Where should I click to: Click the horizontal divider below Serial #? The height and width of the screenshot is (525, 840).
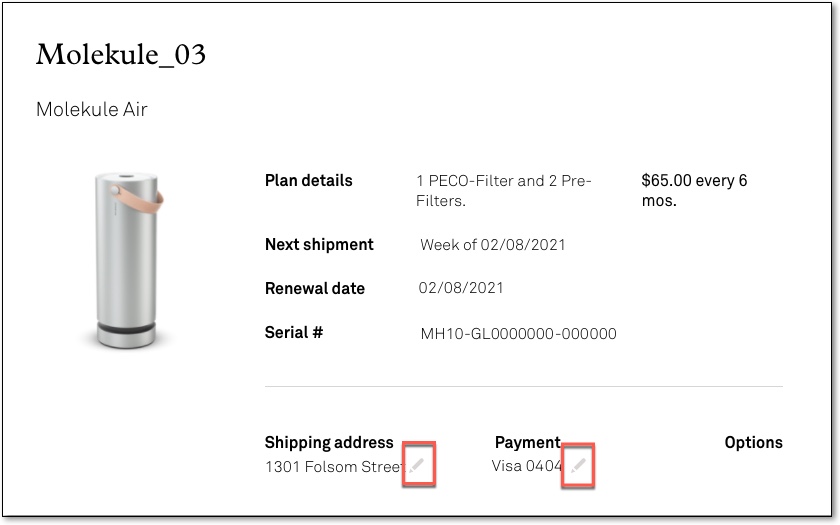pos(523,386)
